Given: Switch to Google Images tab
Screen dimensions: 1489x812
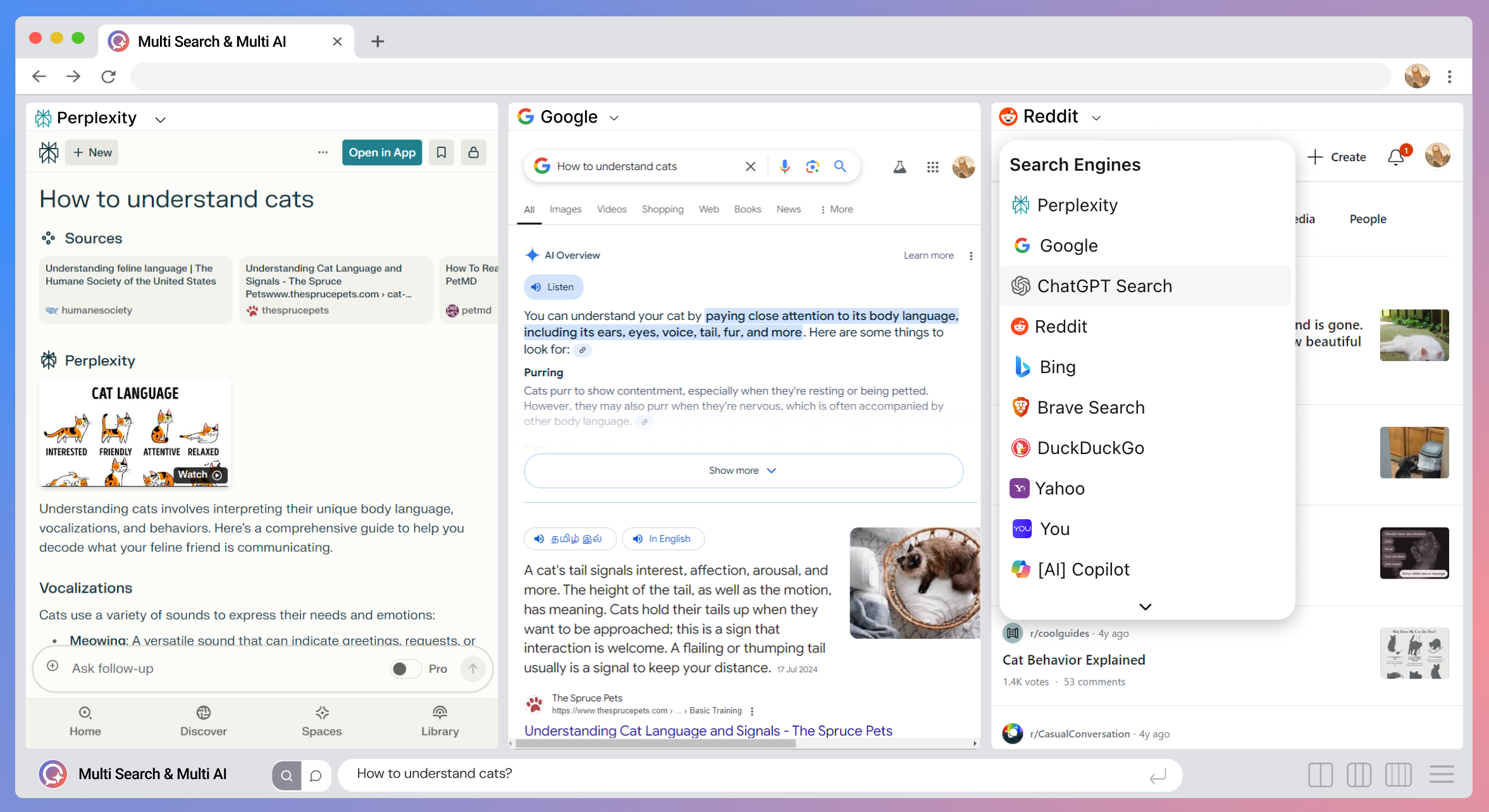Looking at the screenshot, I should 565,209.
